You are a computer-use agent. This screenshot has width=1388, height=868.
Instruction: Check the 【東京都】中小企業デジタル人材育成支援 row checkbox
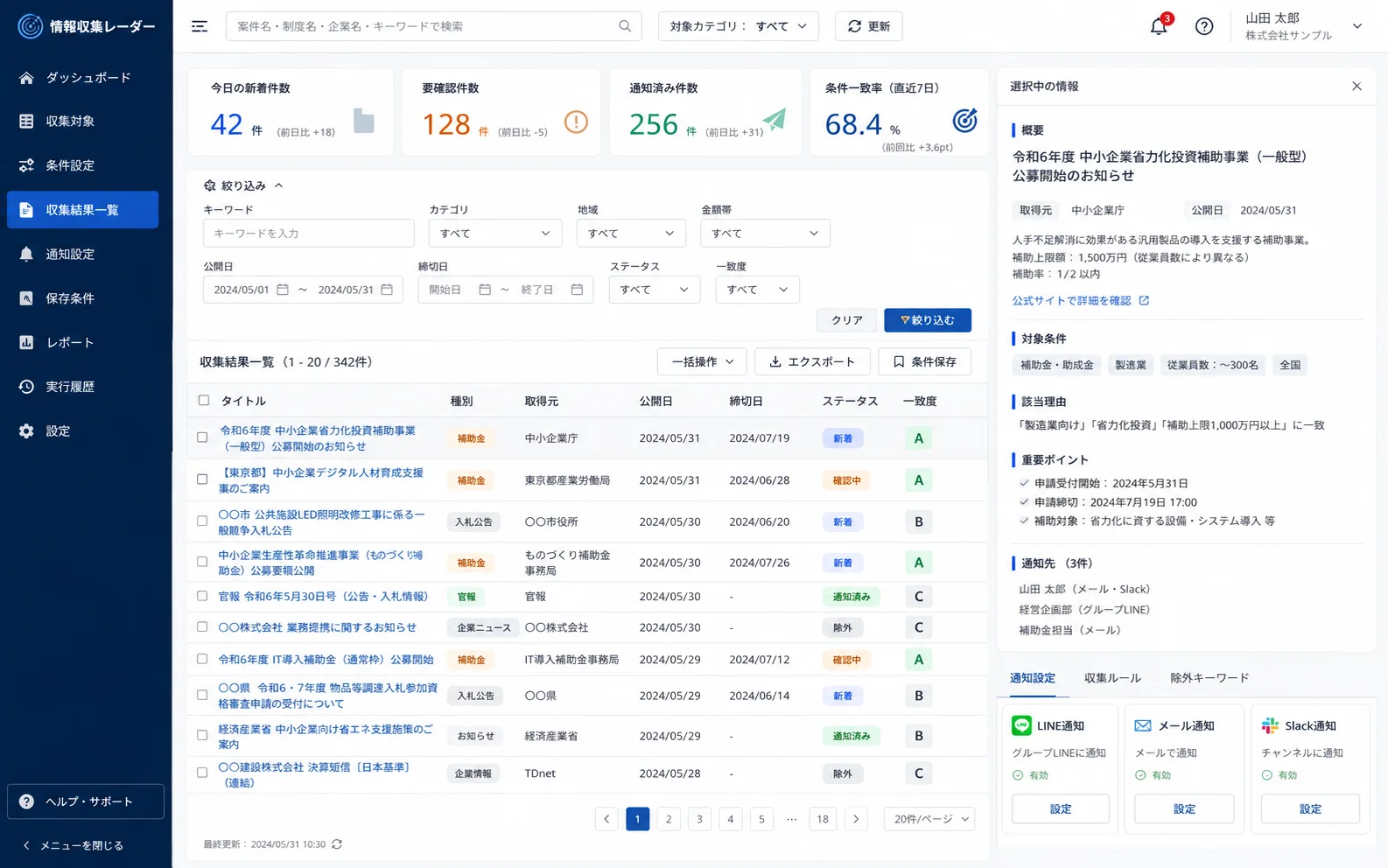click(x=202, y=479)
